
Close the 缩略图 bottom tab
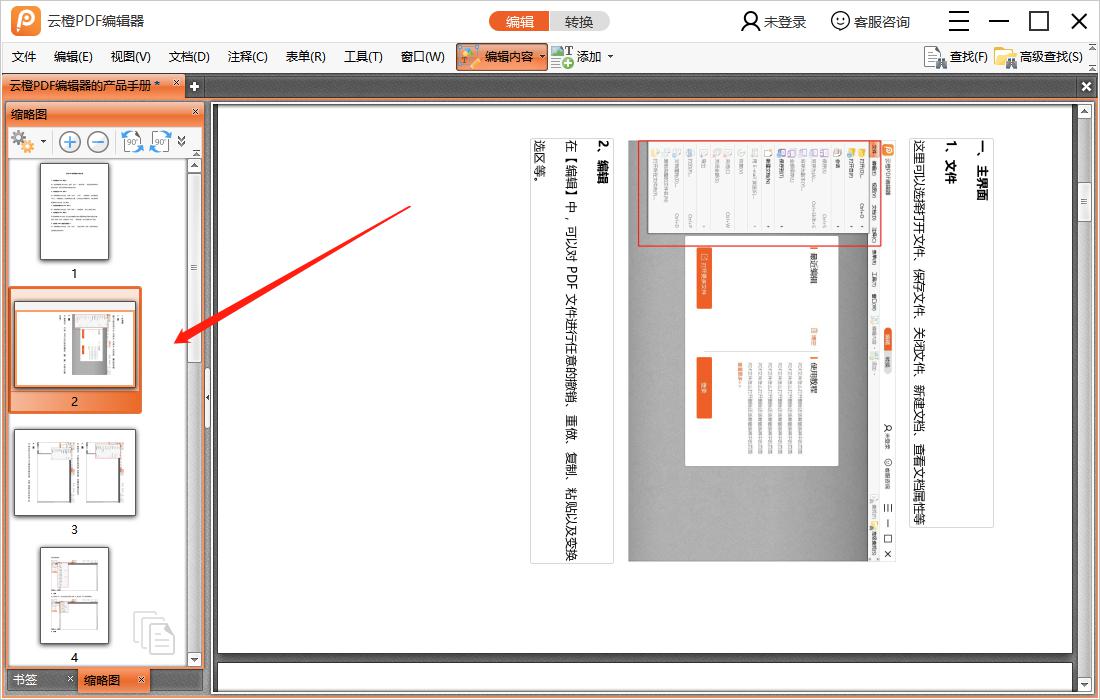(x=141, y=679)
